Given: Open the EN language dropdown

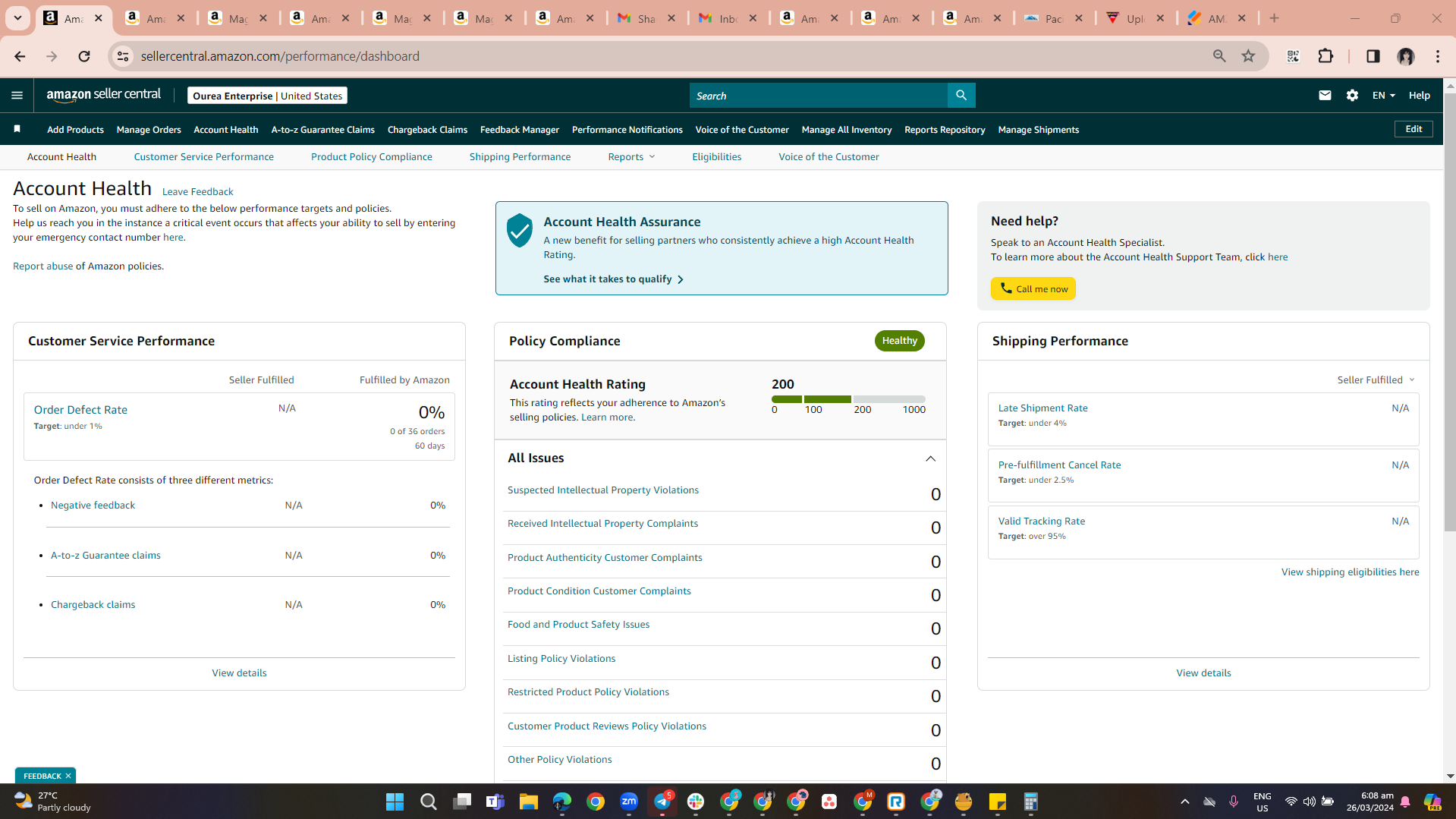Looking at the screenshot, I should click(1383, 96).
